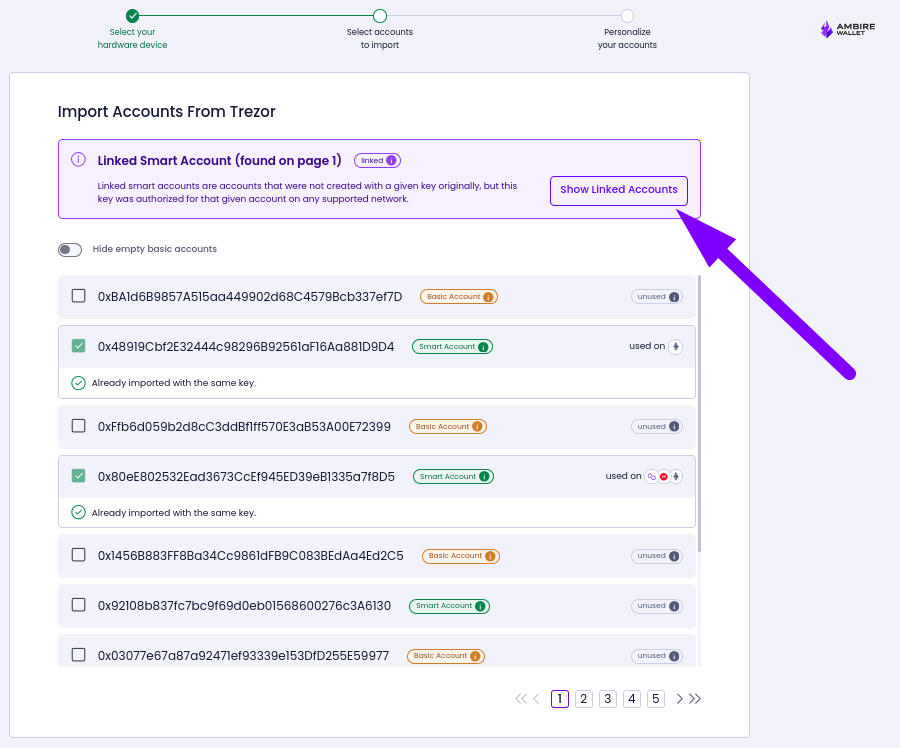Click Import Accounts From Trezor heading
900x748 pixels.
click(x=166, y=111)
